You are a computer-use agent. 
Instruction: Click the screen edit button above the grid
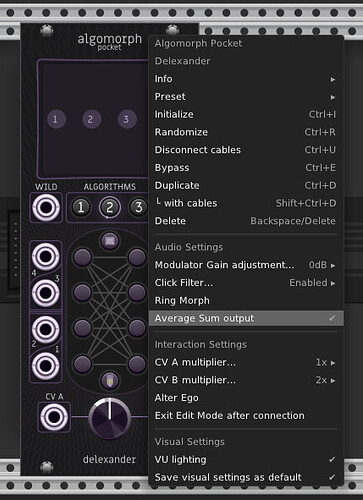tap(110, 240)
